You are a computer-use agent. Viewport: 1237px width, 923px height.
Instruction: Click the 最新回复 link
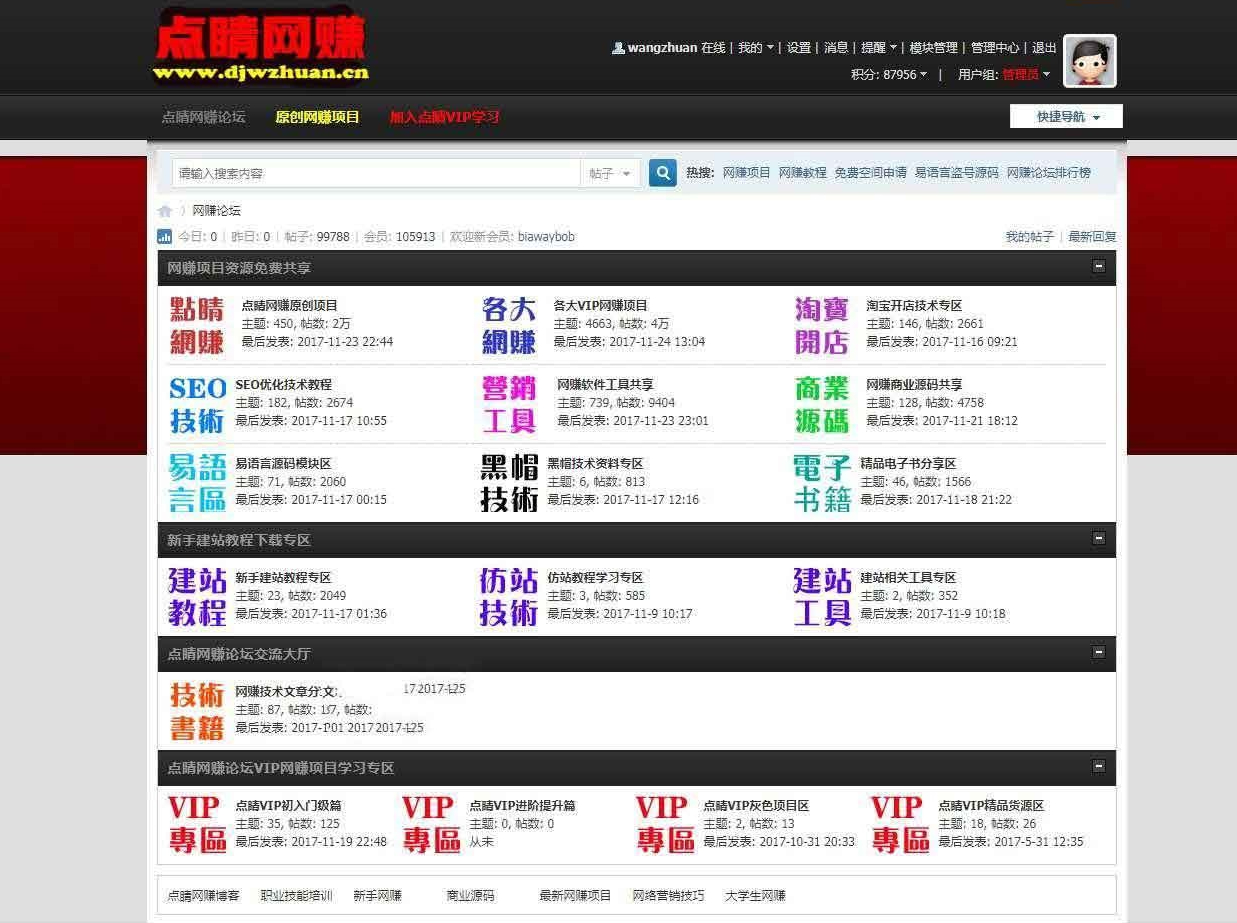[1092, 237]
